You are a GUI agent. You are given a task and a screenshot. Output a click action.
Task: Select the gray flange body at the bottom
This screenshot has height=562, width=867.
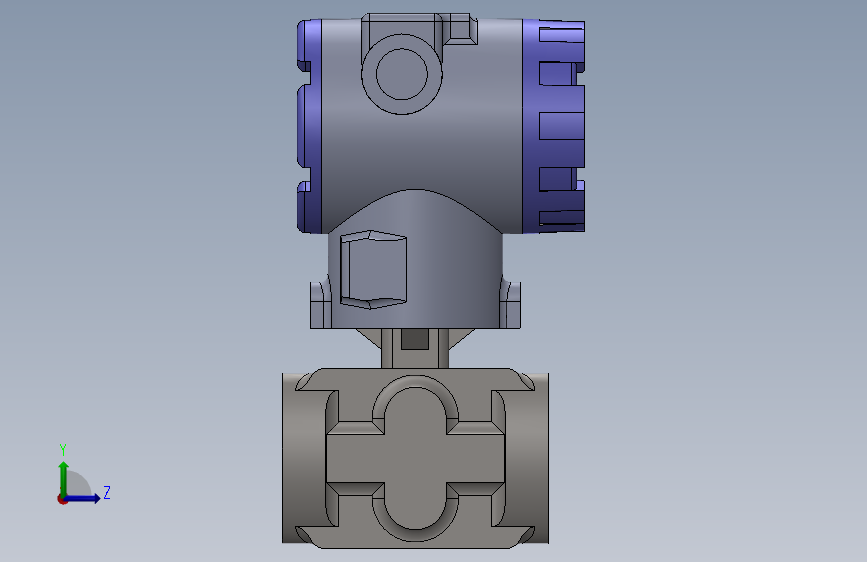coord(415,459)
